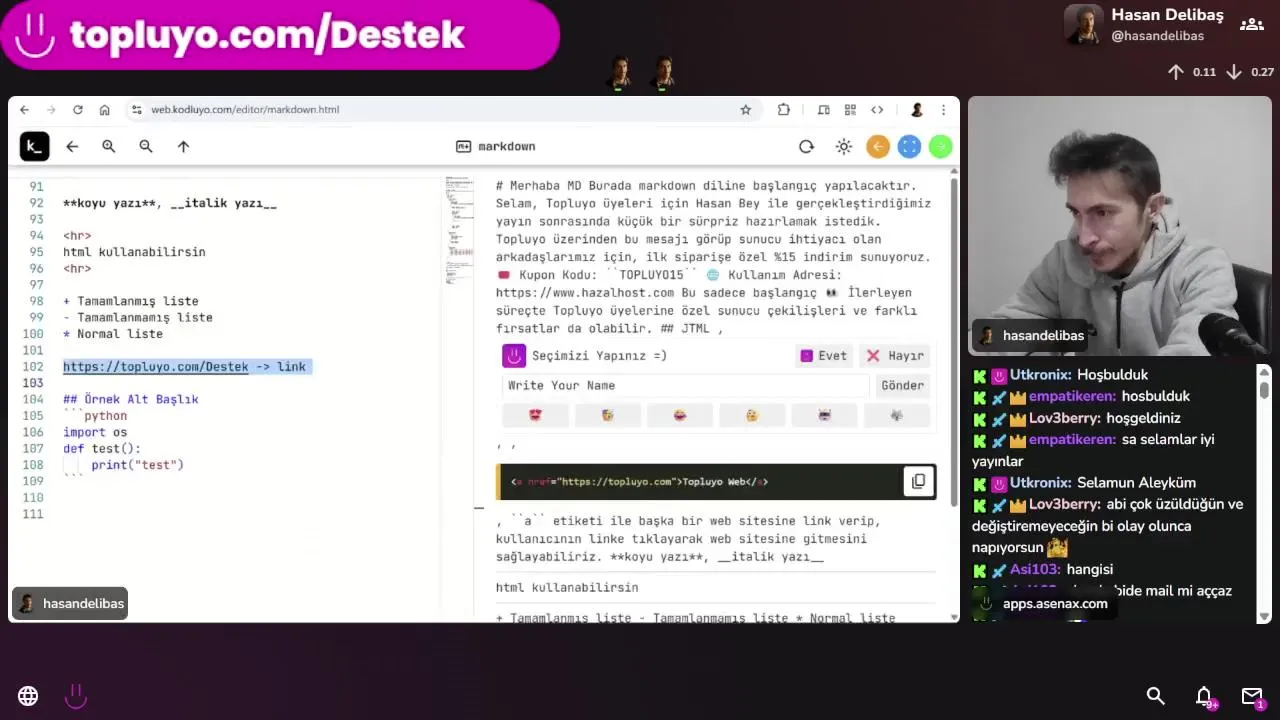Screen dimensions: 1280x720
Task: Open the browser three-dot menu
Action: click(943, 110)
